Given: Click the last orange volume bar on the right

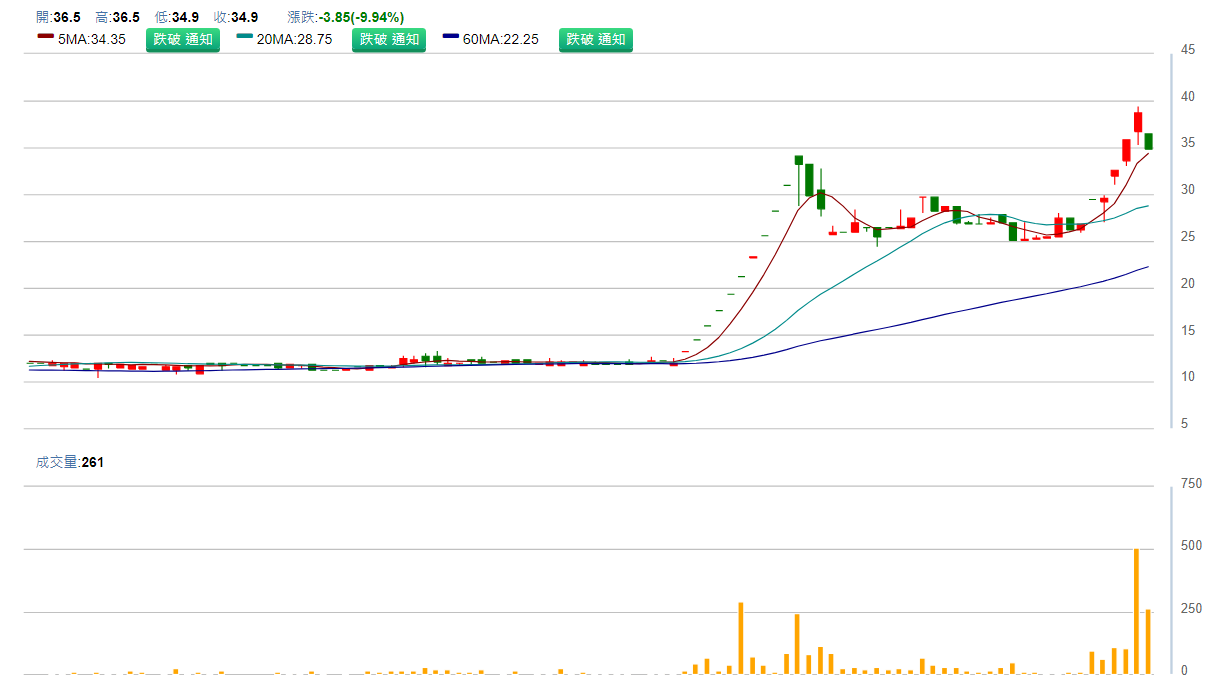Looking at the screenshot, I should pyautogui.click(x=1148, y=641).
